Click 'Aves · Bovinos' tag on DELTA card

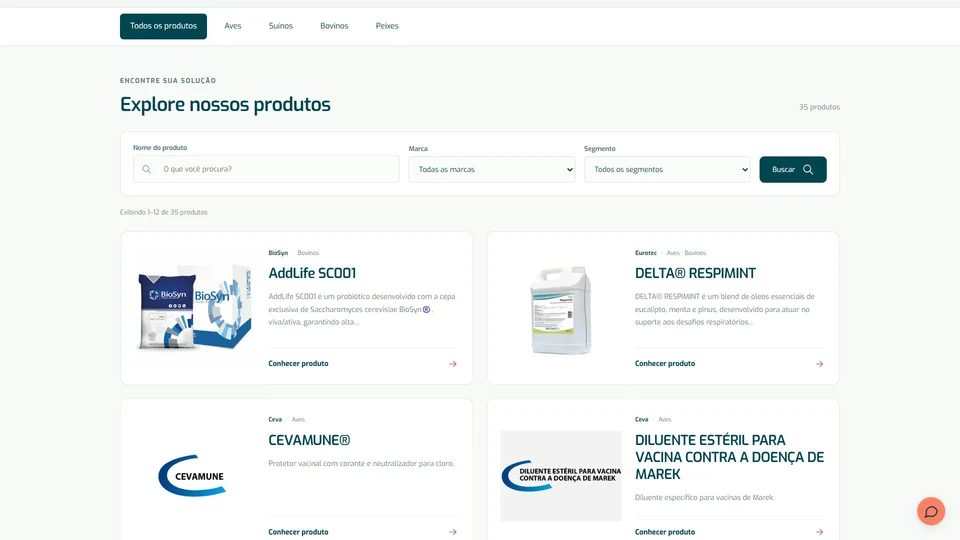pyautogui.click(x=686, y=253)
